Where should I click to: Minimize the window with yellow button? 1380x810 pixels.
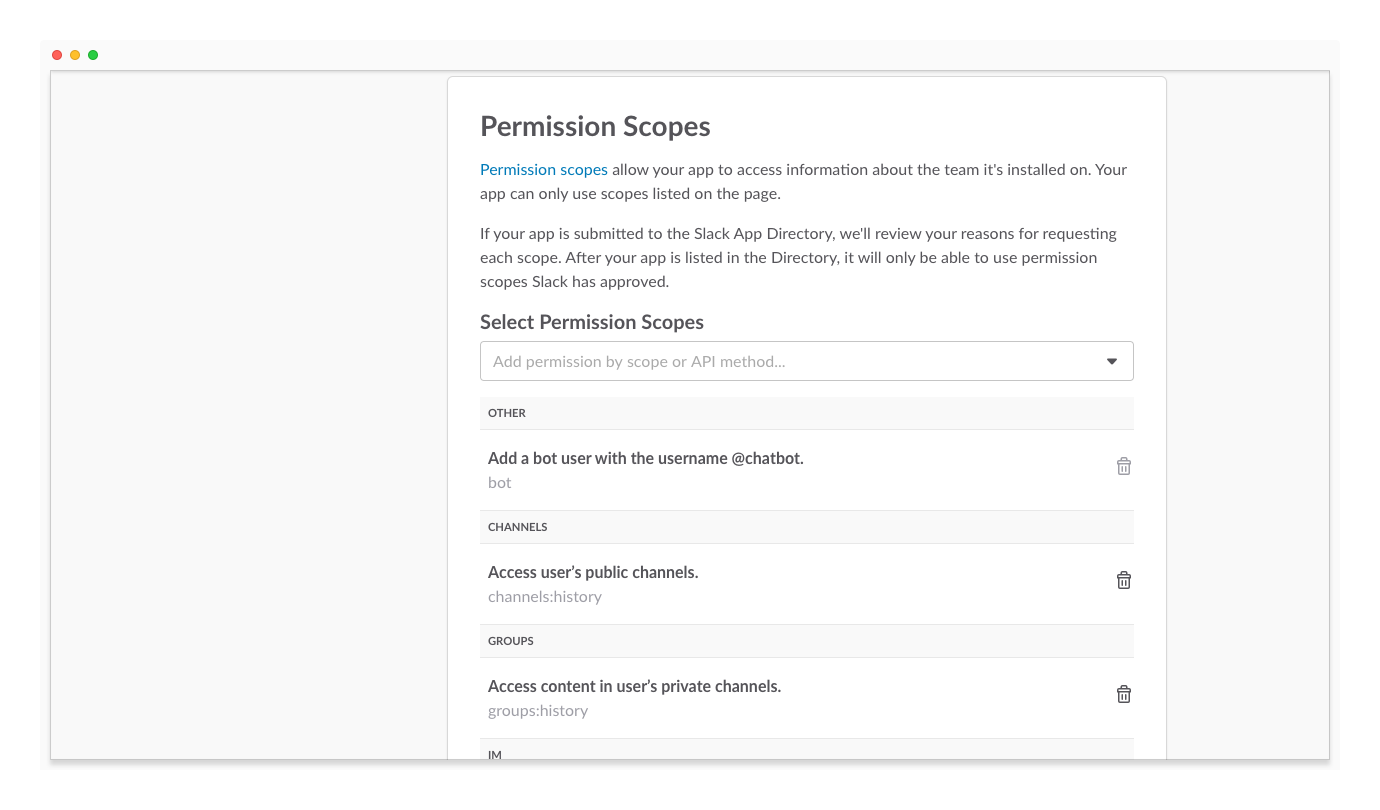click(75, 55)
